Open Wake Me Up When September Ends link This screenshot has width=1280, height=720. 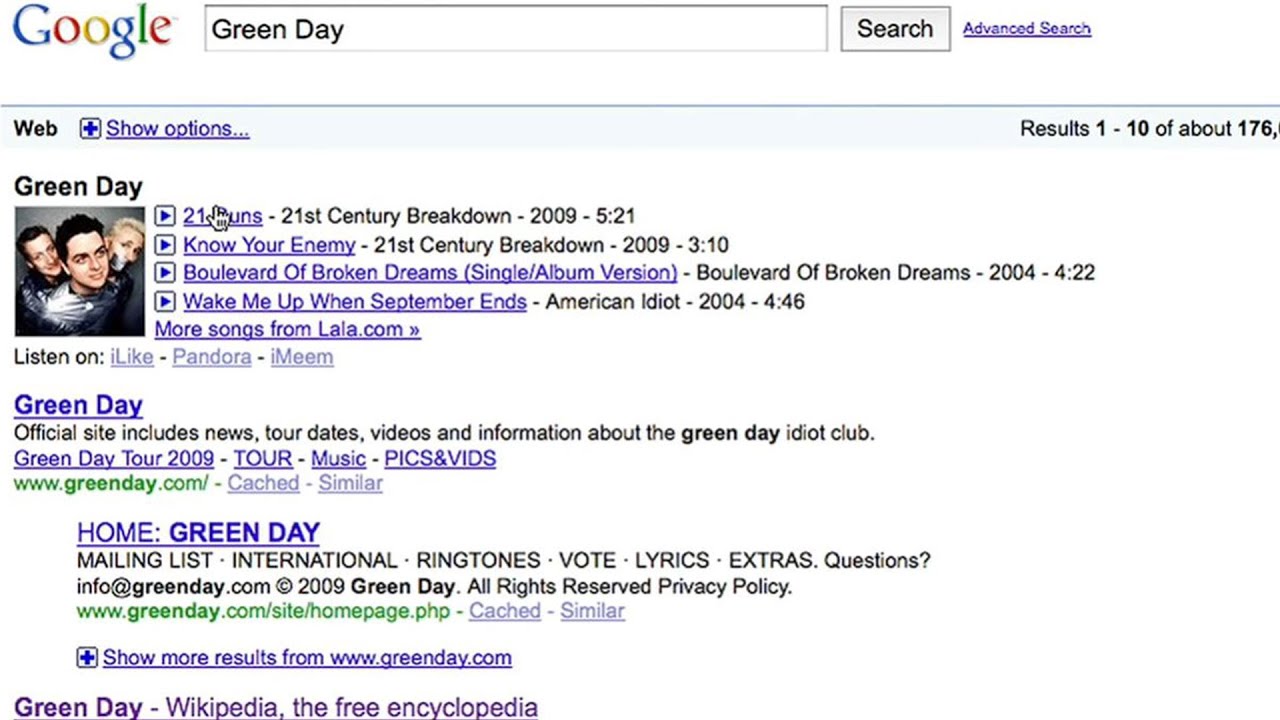click(355, 301)
